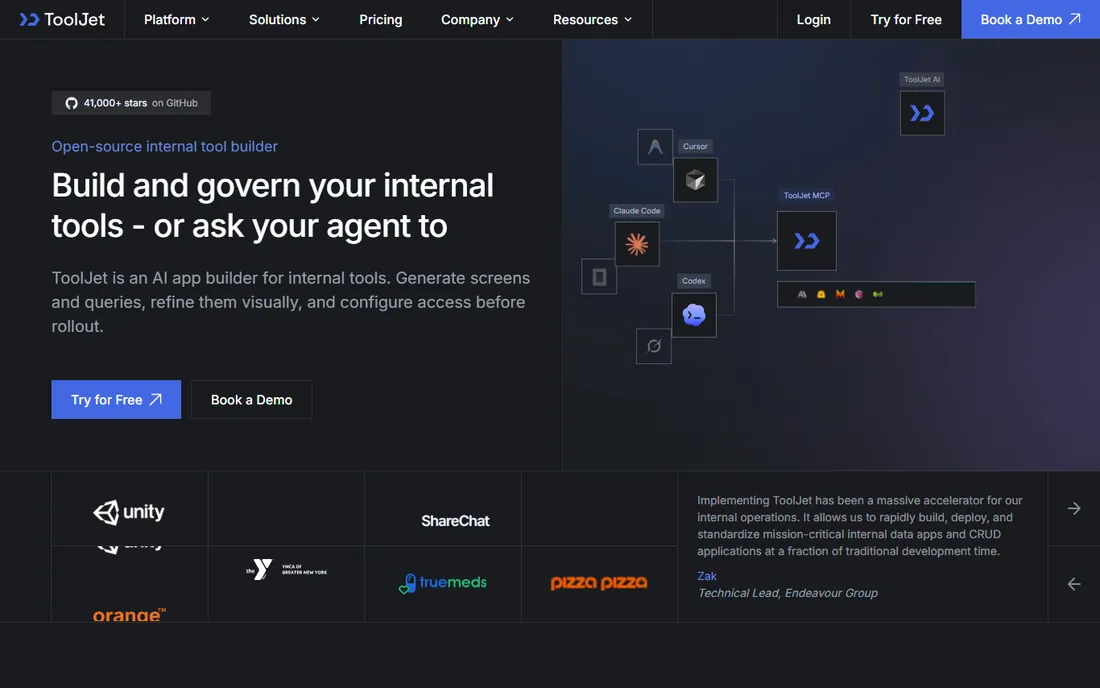Screen dimensions: 1100x688
Task: Click the pizza pizza logo
Action: coord(599,583)
